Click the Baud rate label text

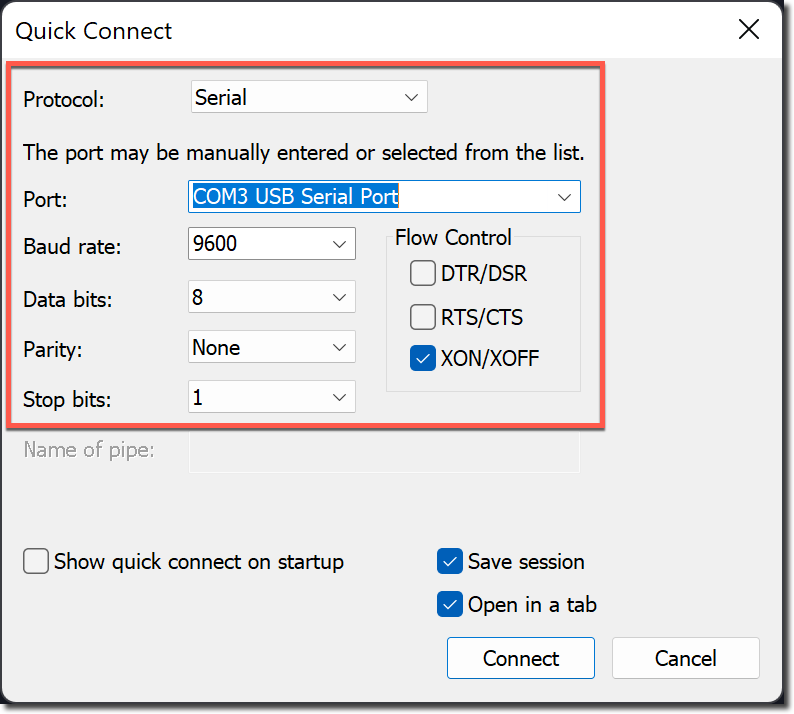click(x=71, y=246)
